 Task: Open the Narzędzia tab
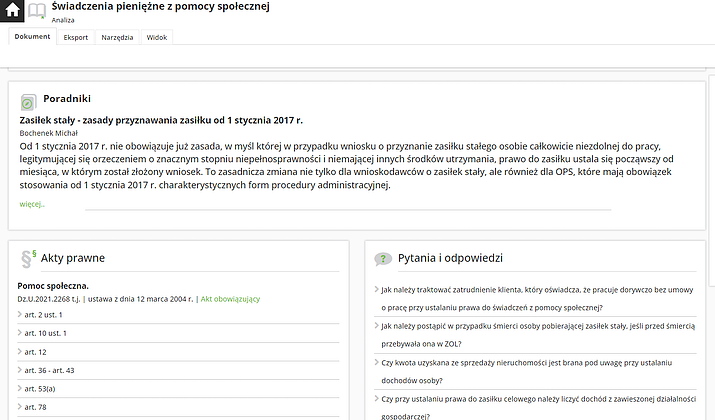click(x=117, y=37)
